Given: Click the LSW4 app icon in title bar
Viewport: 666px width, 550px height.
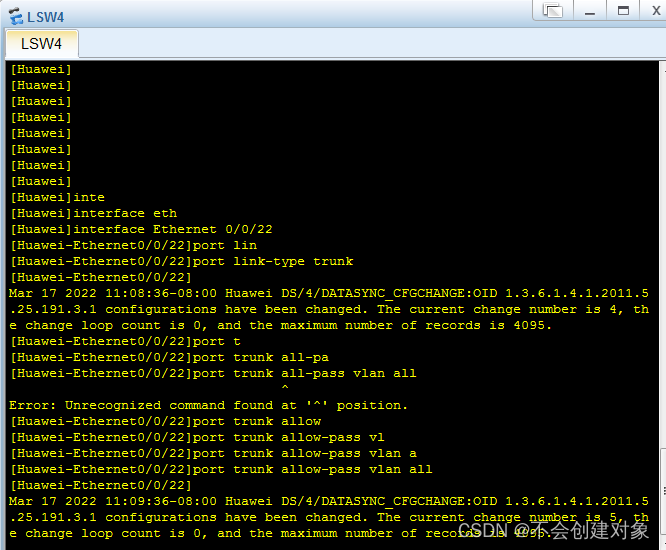Looking at the screenshot, I should pyautogui.click(x=16, y=17).
